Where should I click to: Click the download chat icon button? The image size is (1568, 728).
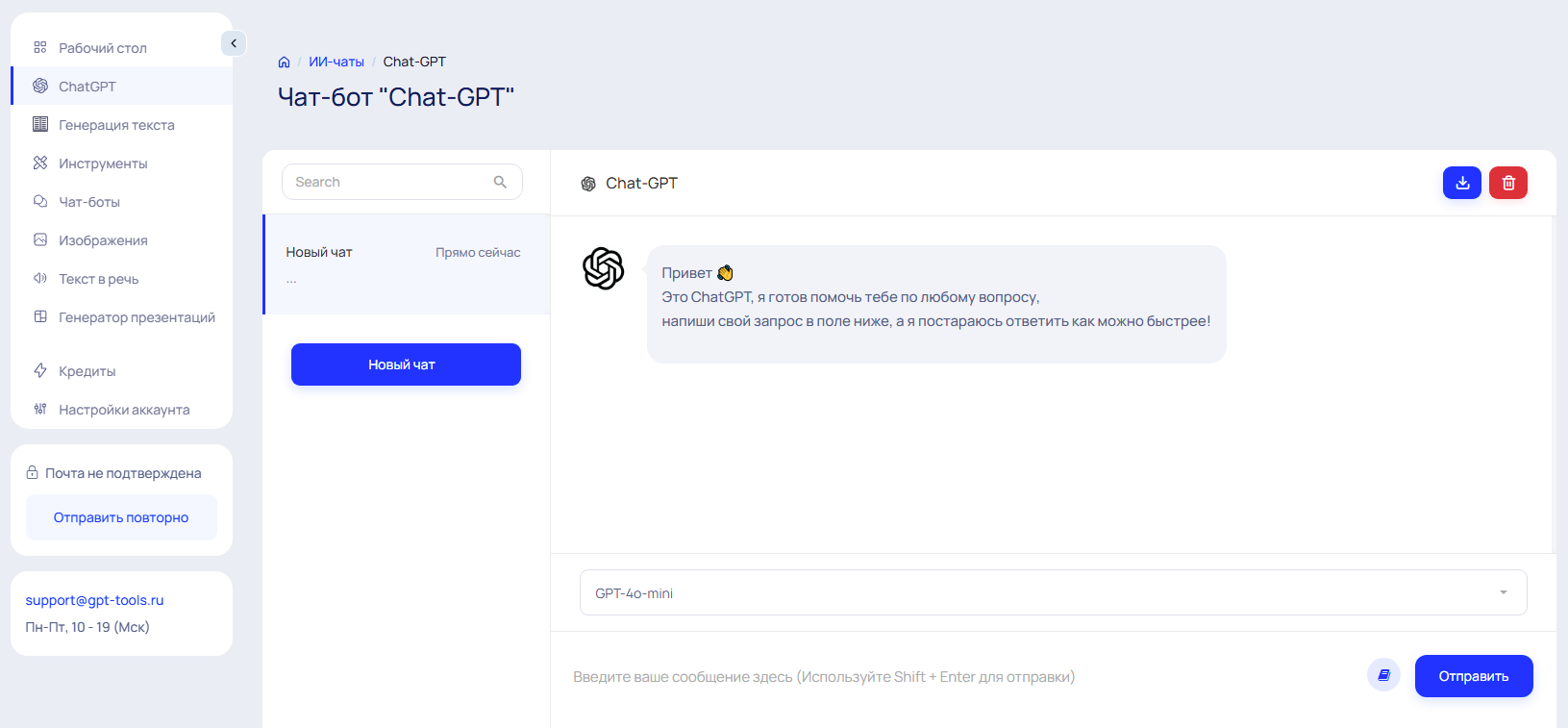coord(1461,183)
